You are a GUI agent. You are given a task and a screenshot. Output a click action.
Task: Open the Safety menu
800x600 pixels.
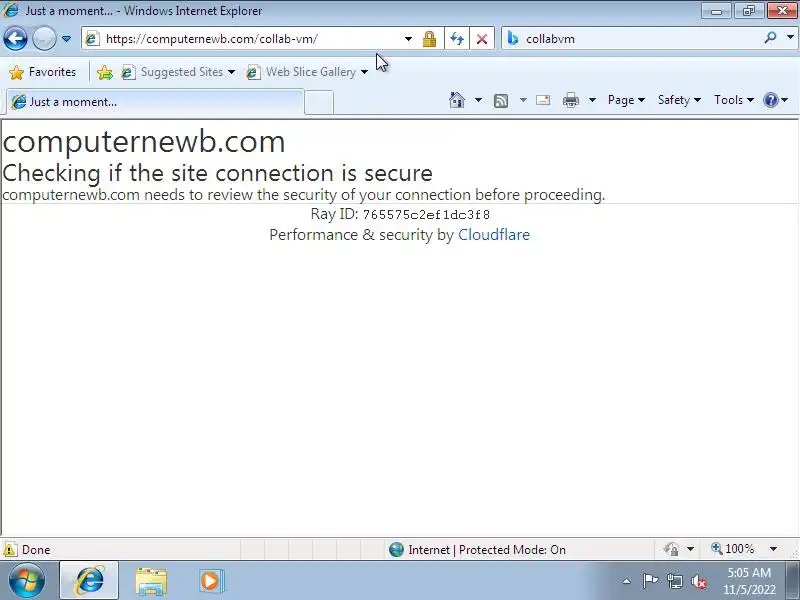coord(679,100)
